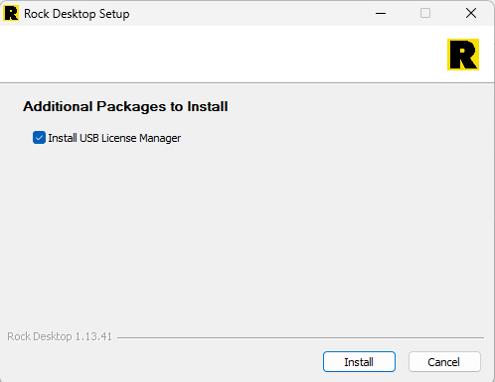The width and height of the screenshot is (495, 382).
Task: Start installation with the Install button
Action: click(x=359, y=362)
